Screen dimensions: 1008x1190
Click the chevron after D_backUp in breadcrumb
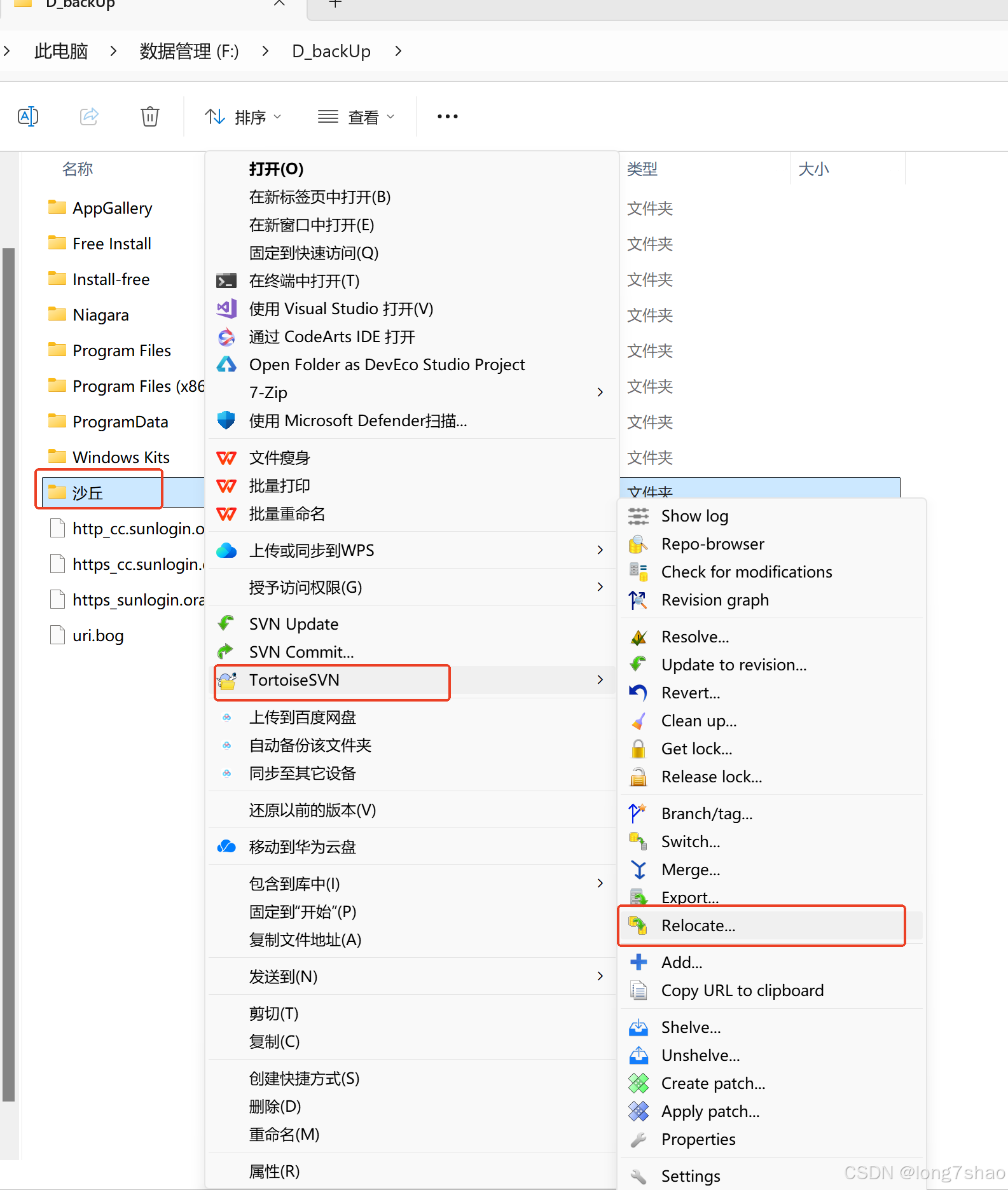click(x=398, y=51)
